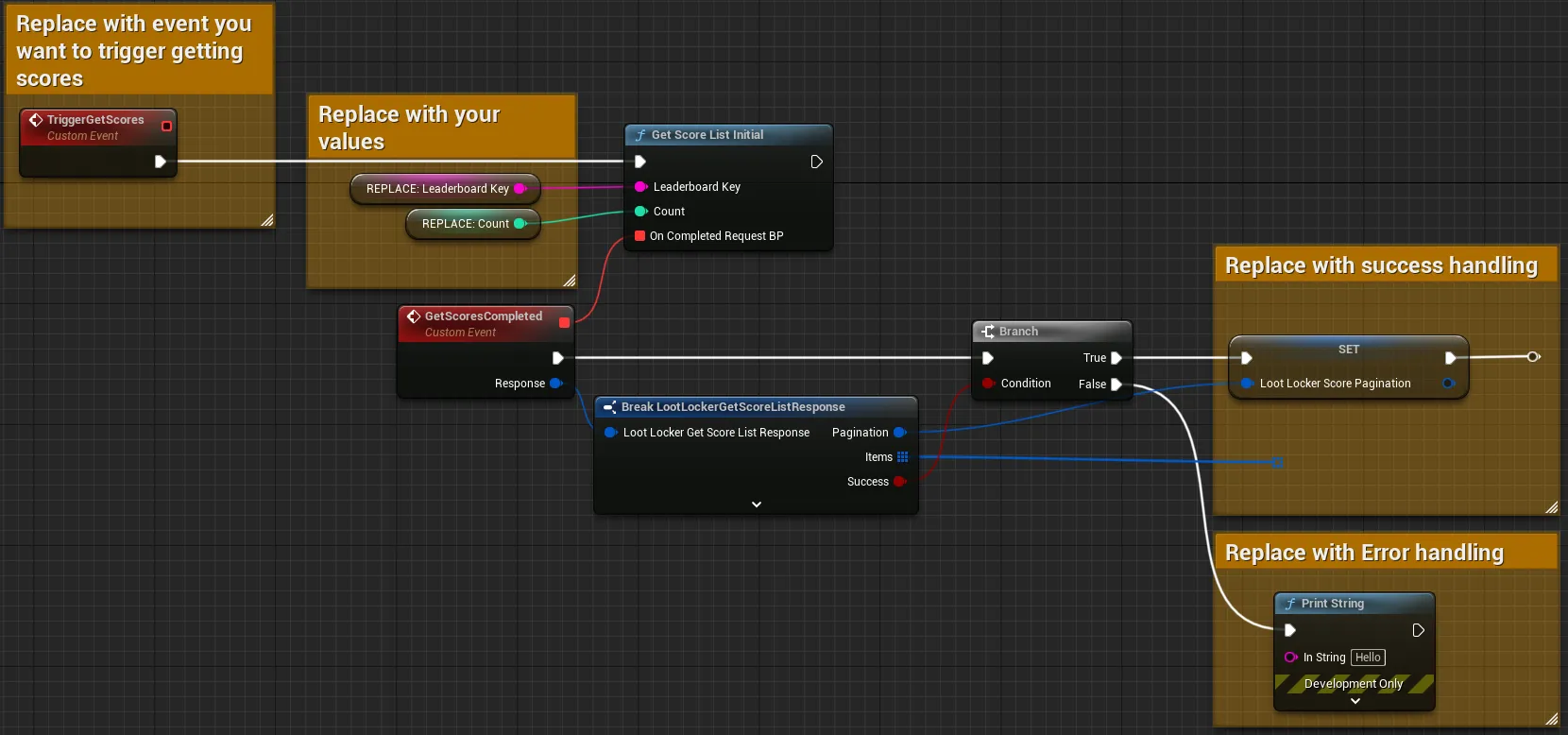Select REPLACE: Leaderboard Key variable node
Image resolution: width=1568 pixels, height=735 pixels.
(x=445, y=189)
